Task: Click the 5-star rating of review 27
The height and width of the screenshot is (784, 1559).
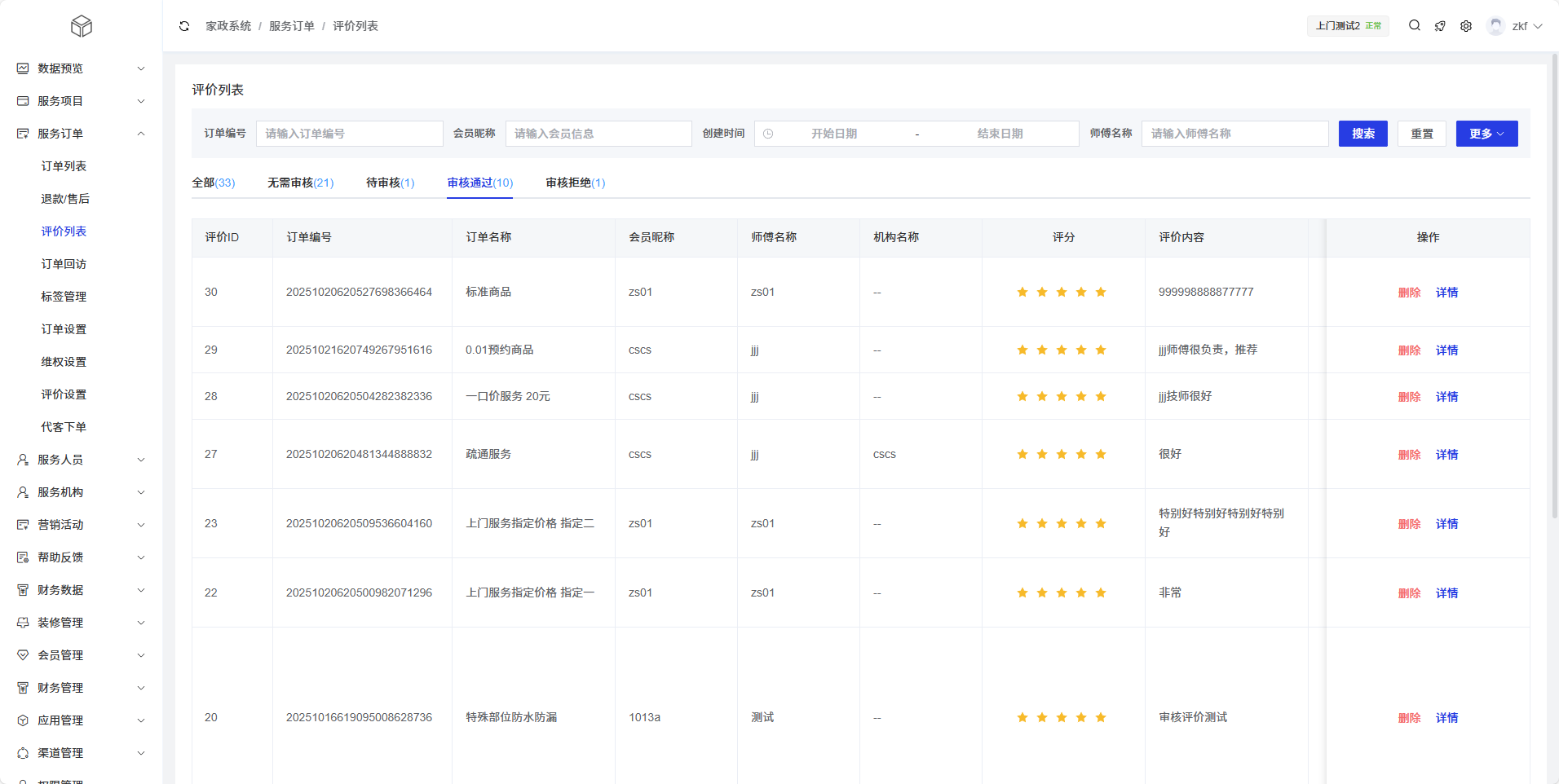Action: tap(1061, 455)
